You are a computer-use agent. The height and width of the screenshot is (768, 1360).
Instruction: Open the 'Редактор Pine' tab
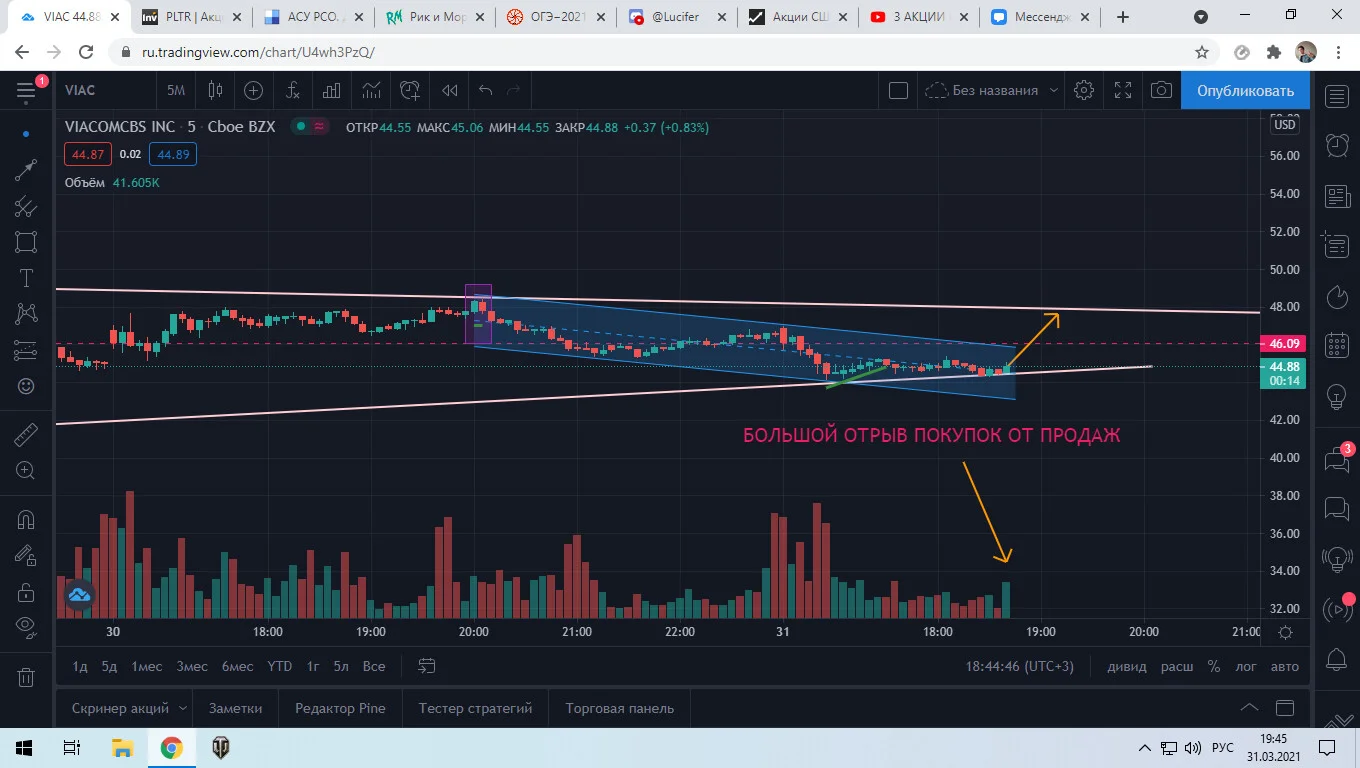tap(340, 708)
